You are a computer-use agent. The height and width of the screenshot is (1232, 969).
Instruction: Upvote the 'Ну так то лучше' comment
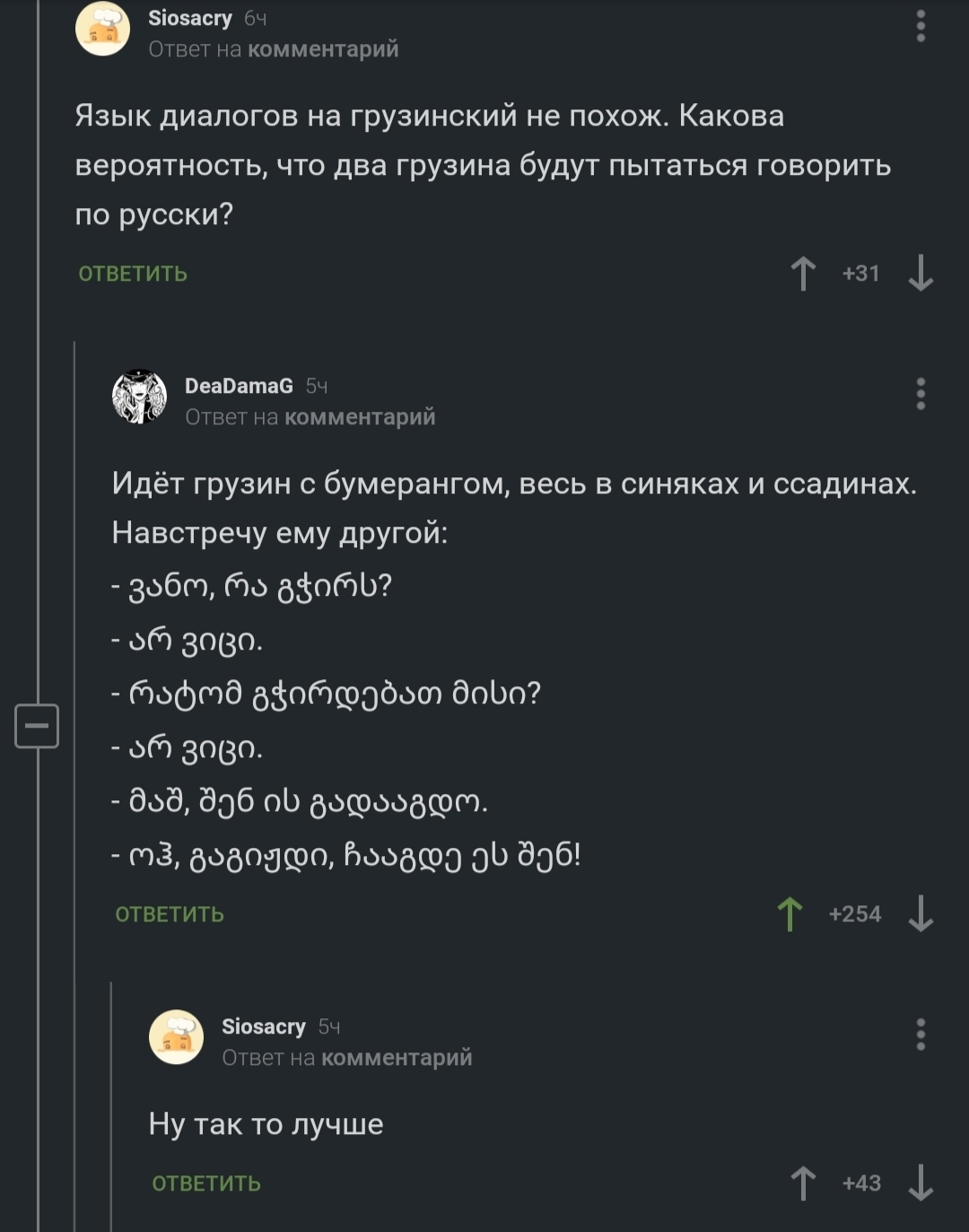coord(803,1184)
